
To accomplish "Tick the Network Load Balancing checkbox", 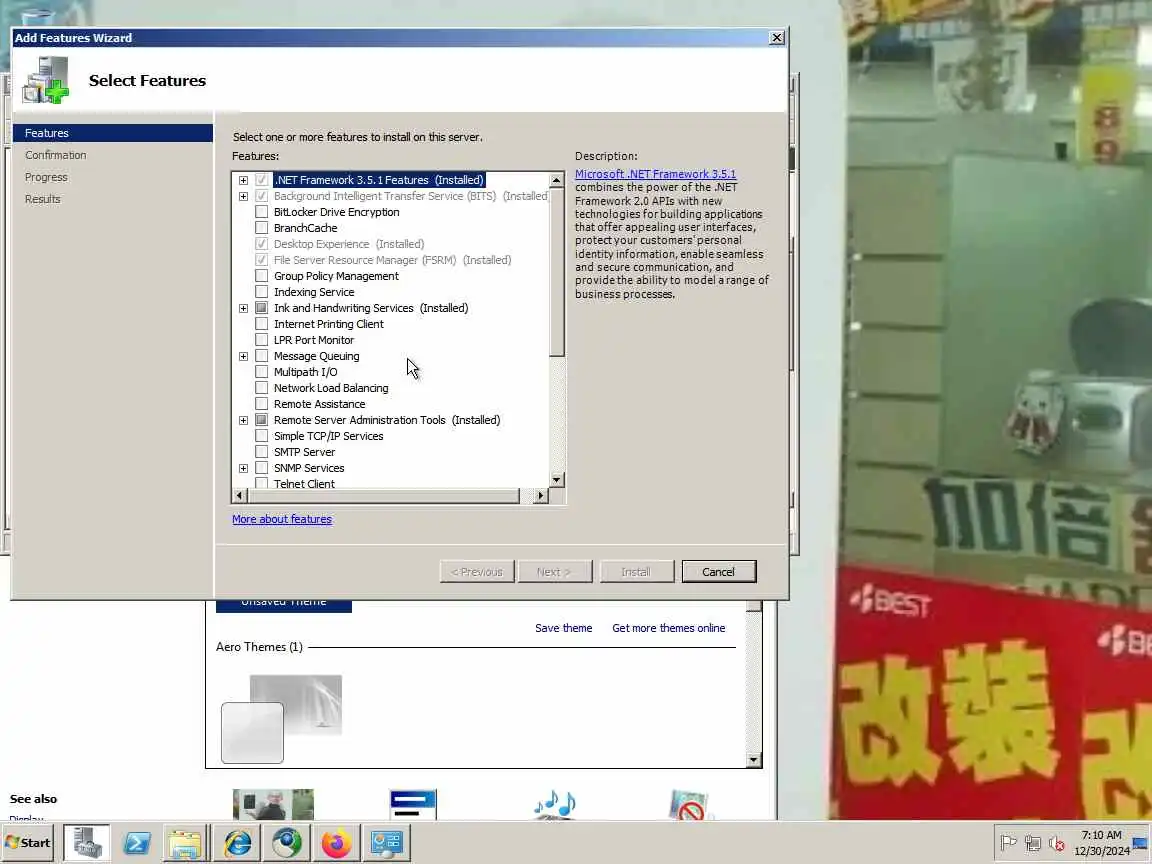I will click(x=262, y=388).
